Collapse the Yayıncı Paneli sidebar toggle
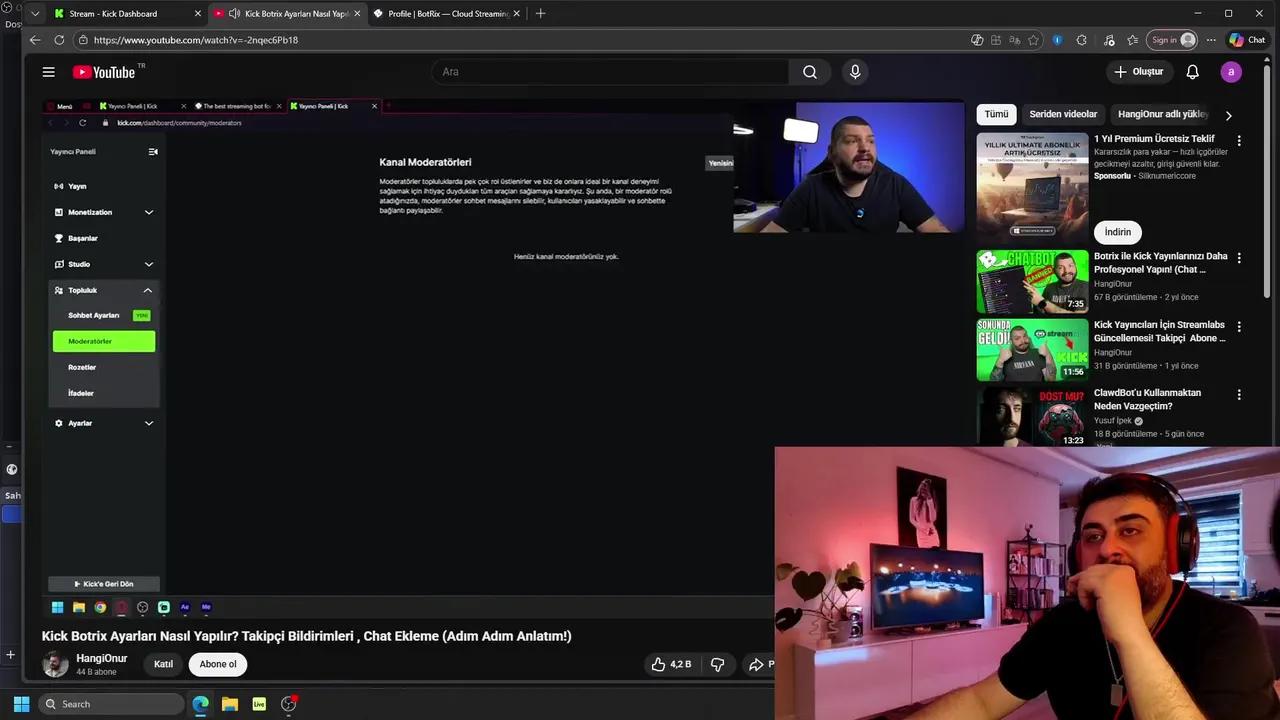The width and height of the screenshot is (1280, 720). 153,152
